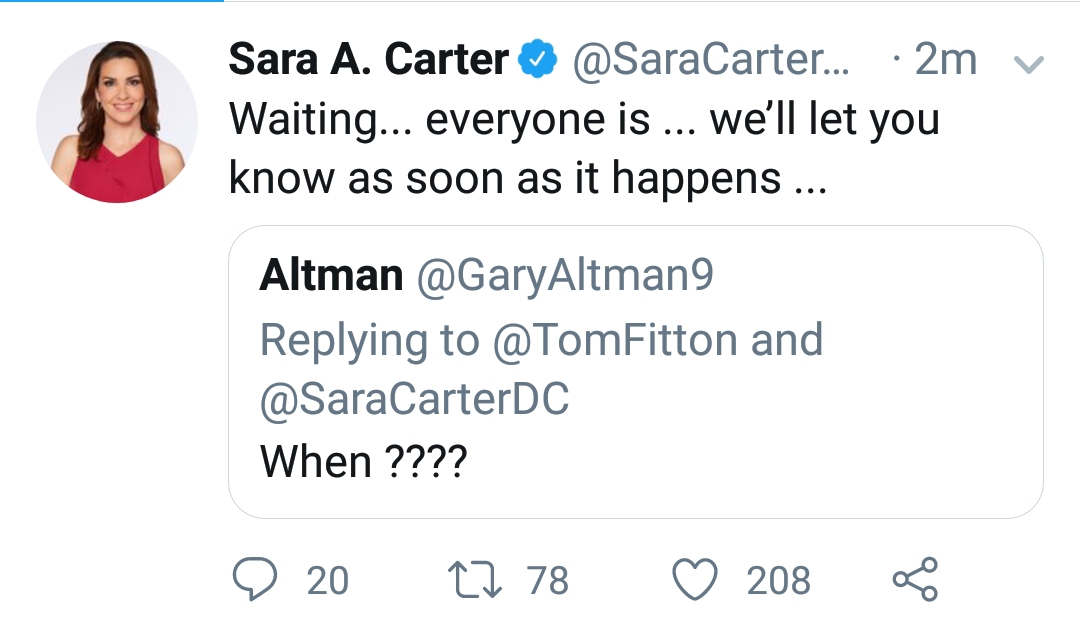The image size is (1080, 630).
Task: Click the like count 208
Action: [778, 580]
